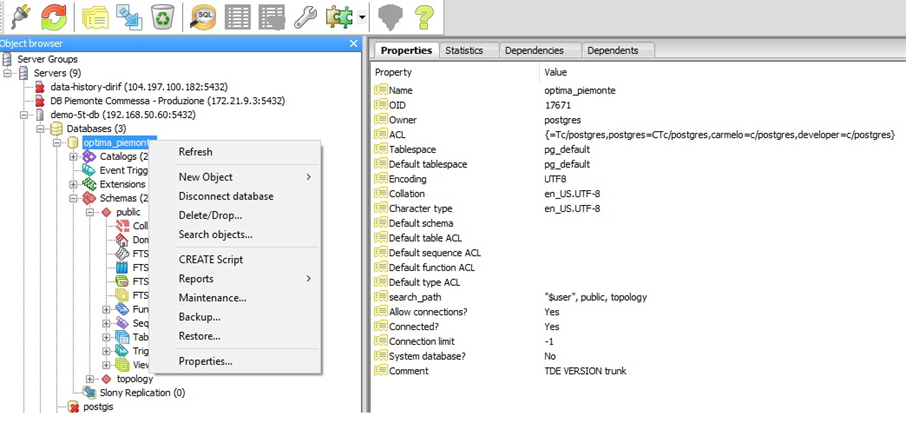Select Disconnect database in context menu

click(226, 196)
